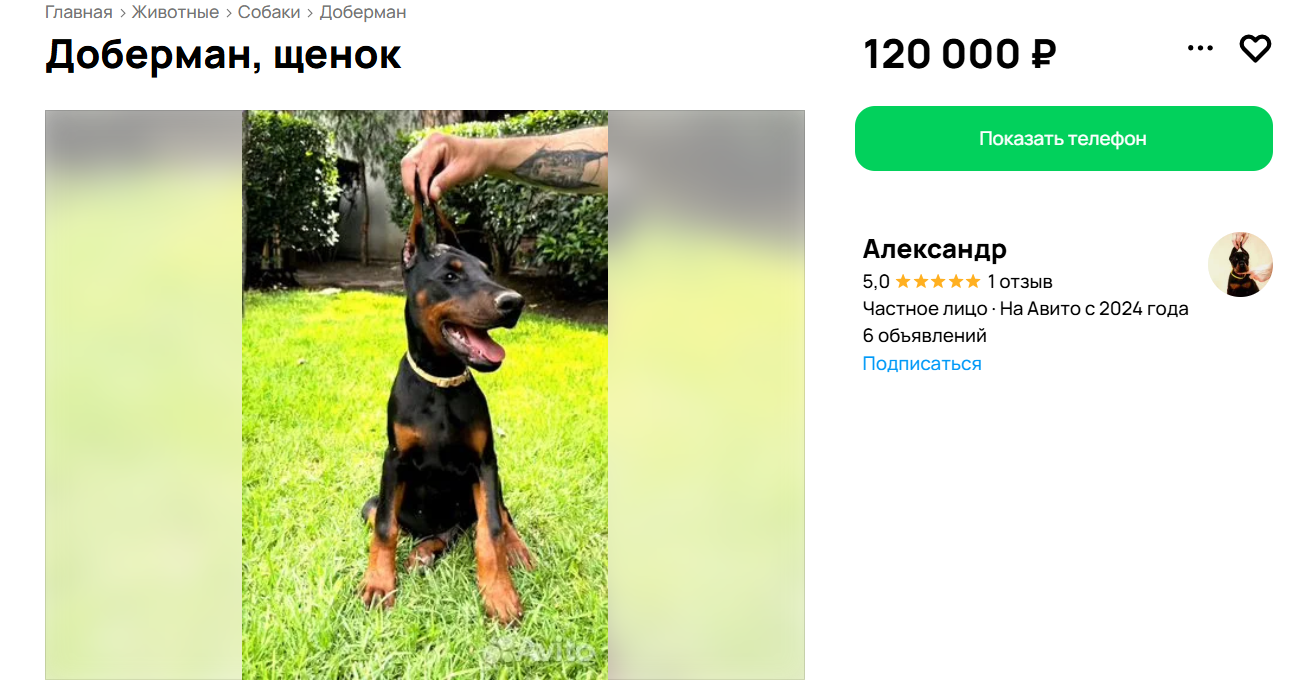Click the Avito watermark on the photo
Screen dimensions: 1301x688
[541, 650]
